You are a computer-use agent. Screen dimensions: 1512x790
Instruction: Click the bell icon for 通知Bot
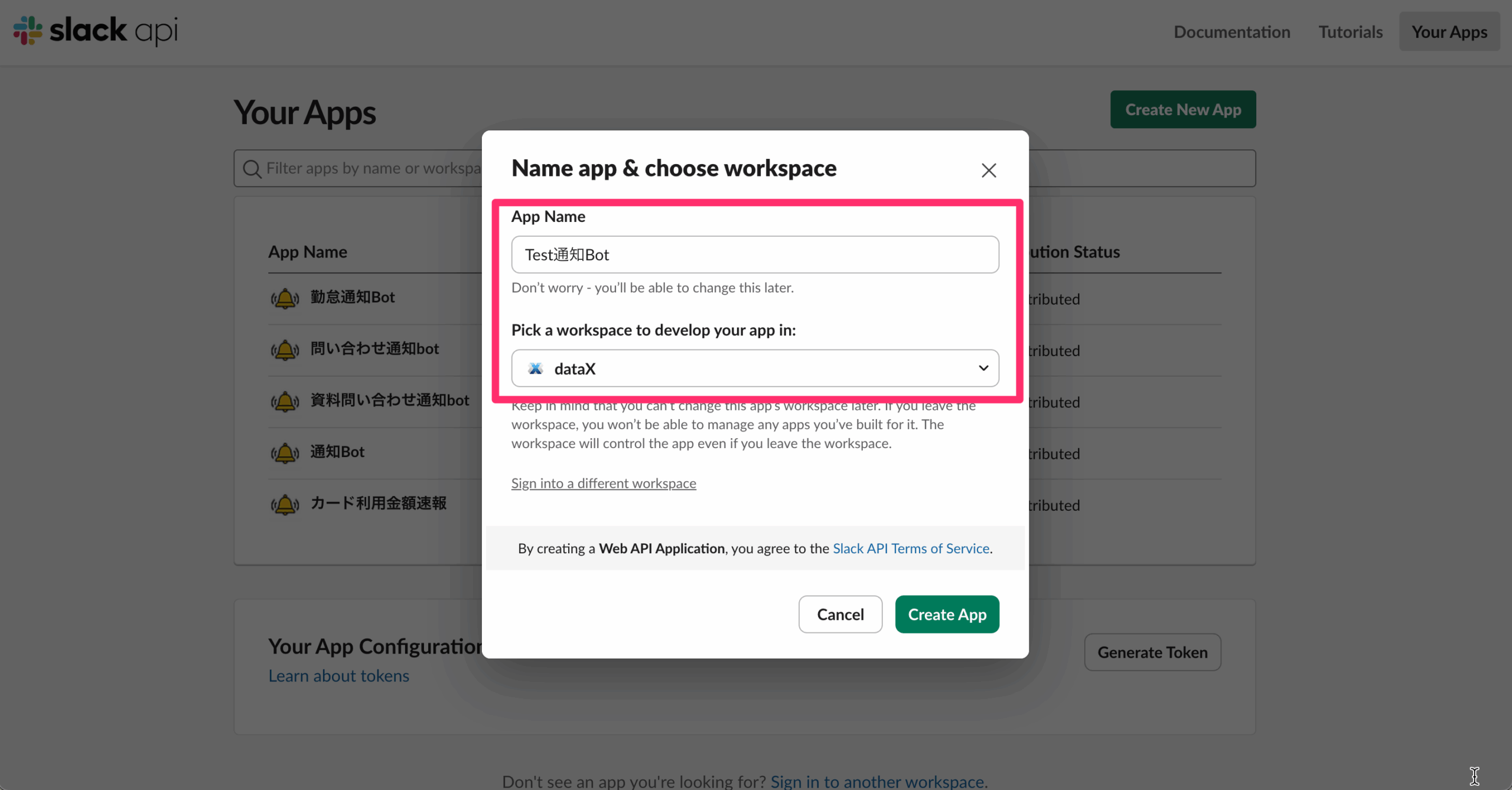[x=285, y=453]
